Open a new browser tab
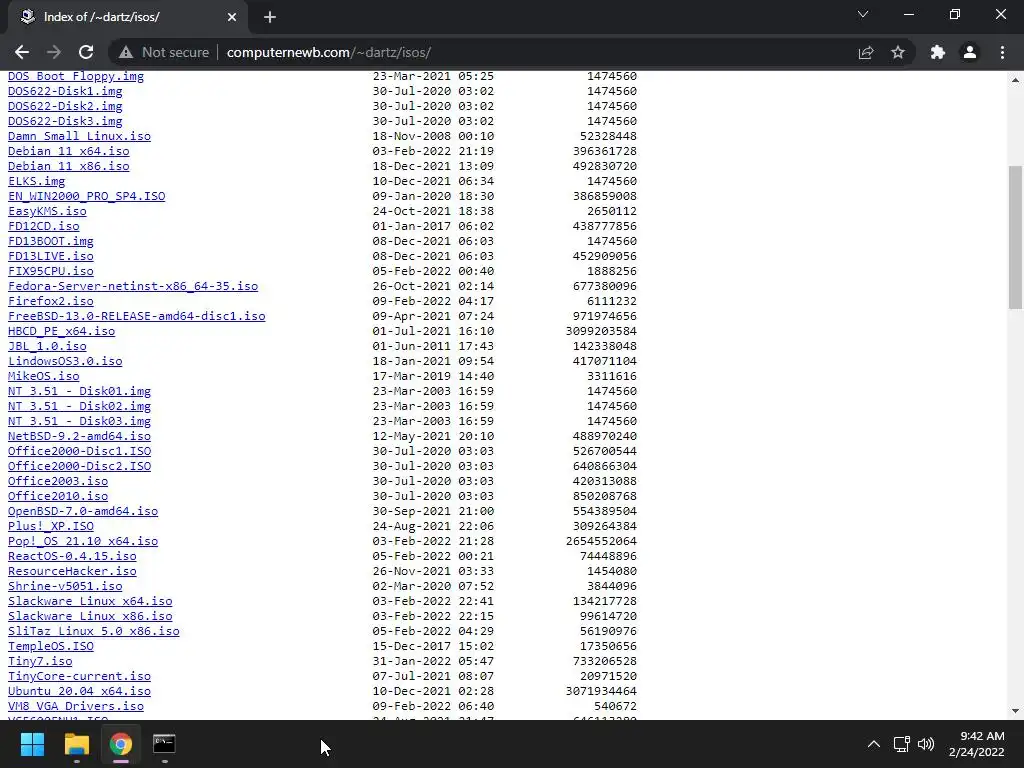 [270, 17]
